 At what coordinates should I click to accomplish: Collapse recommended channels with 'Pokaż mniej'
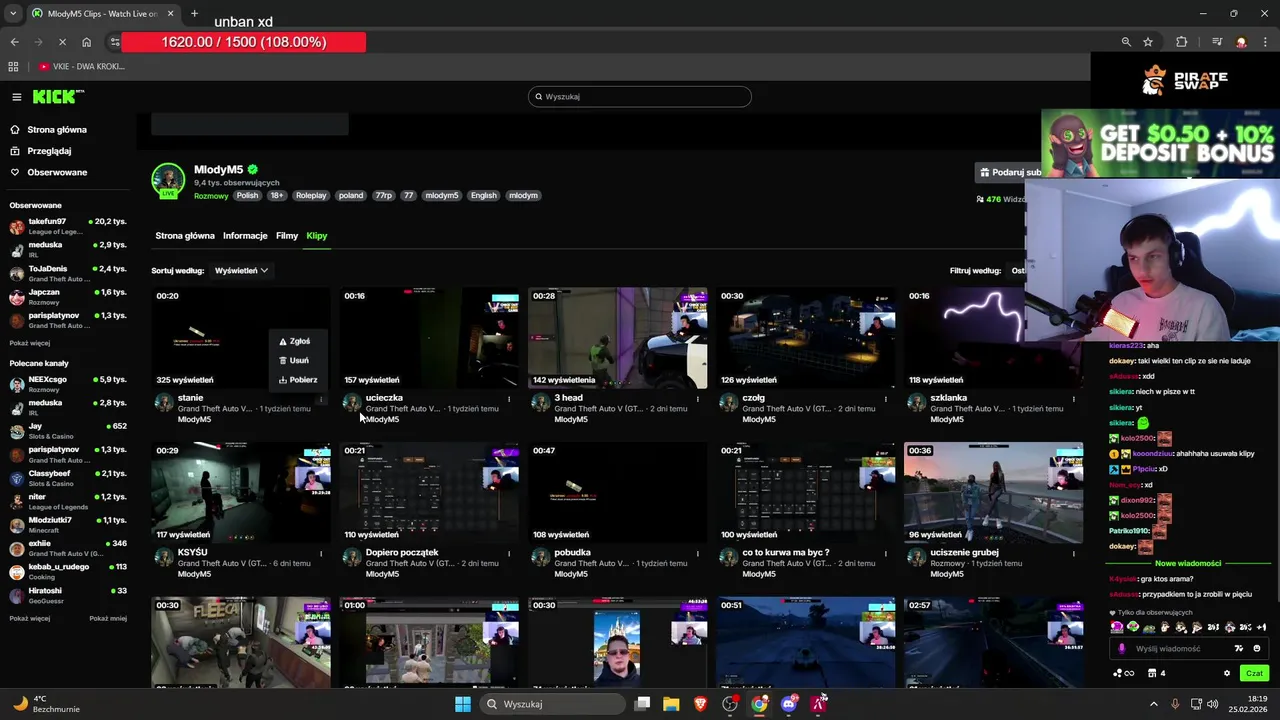click(x=108, y=618)
